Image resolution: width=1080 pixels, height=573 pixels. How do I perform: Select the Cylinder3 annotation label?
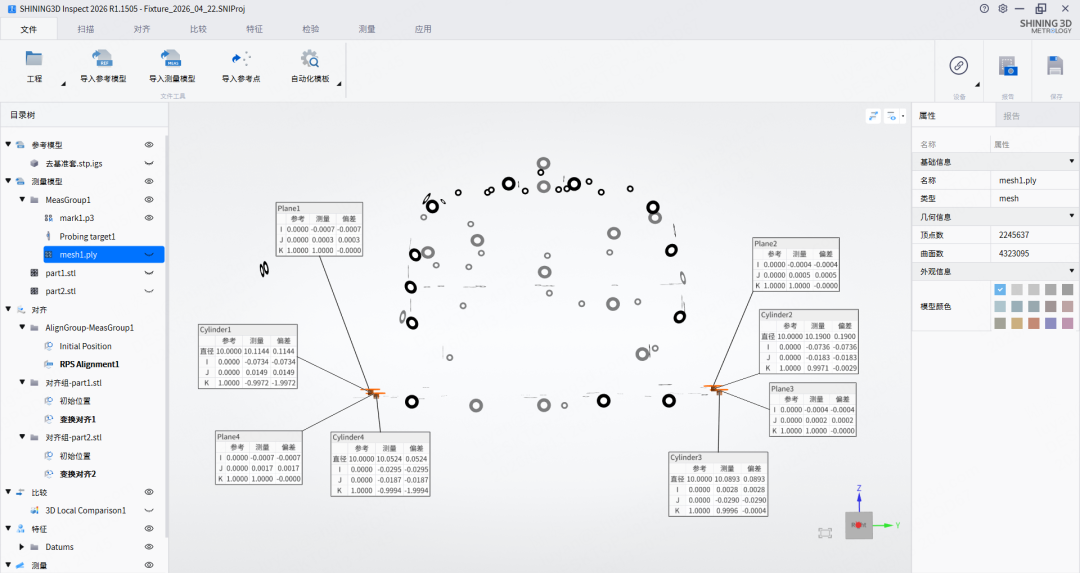718,484
